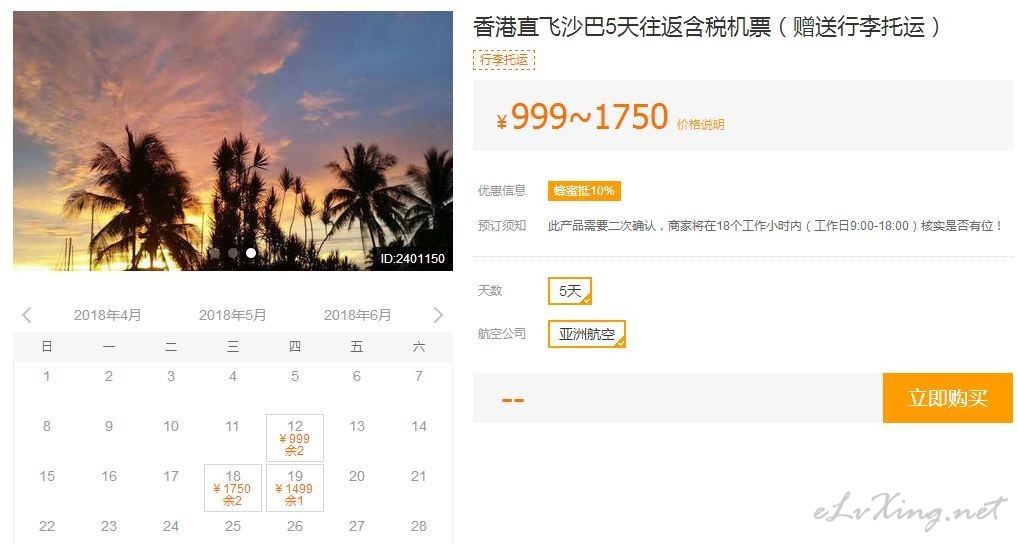Select the third carousel dot indicator

251,253
